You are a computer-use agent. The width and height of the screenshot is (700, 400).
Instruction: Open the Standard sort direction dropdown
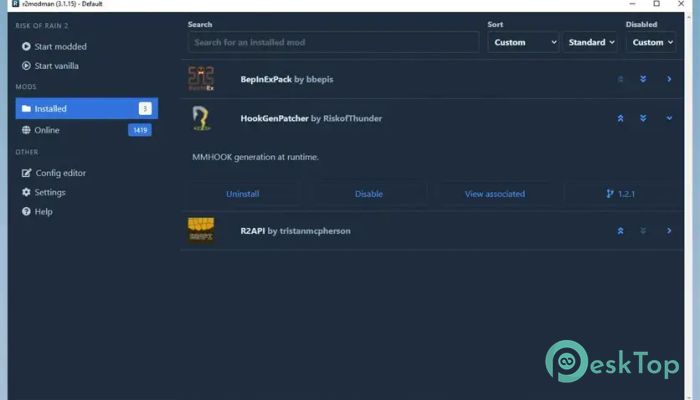click(590, 42)
